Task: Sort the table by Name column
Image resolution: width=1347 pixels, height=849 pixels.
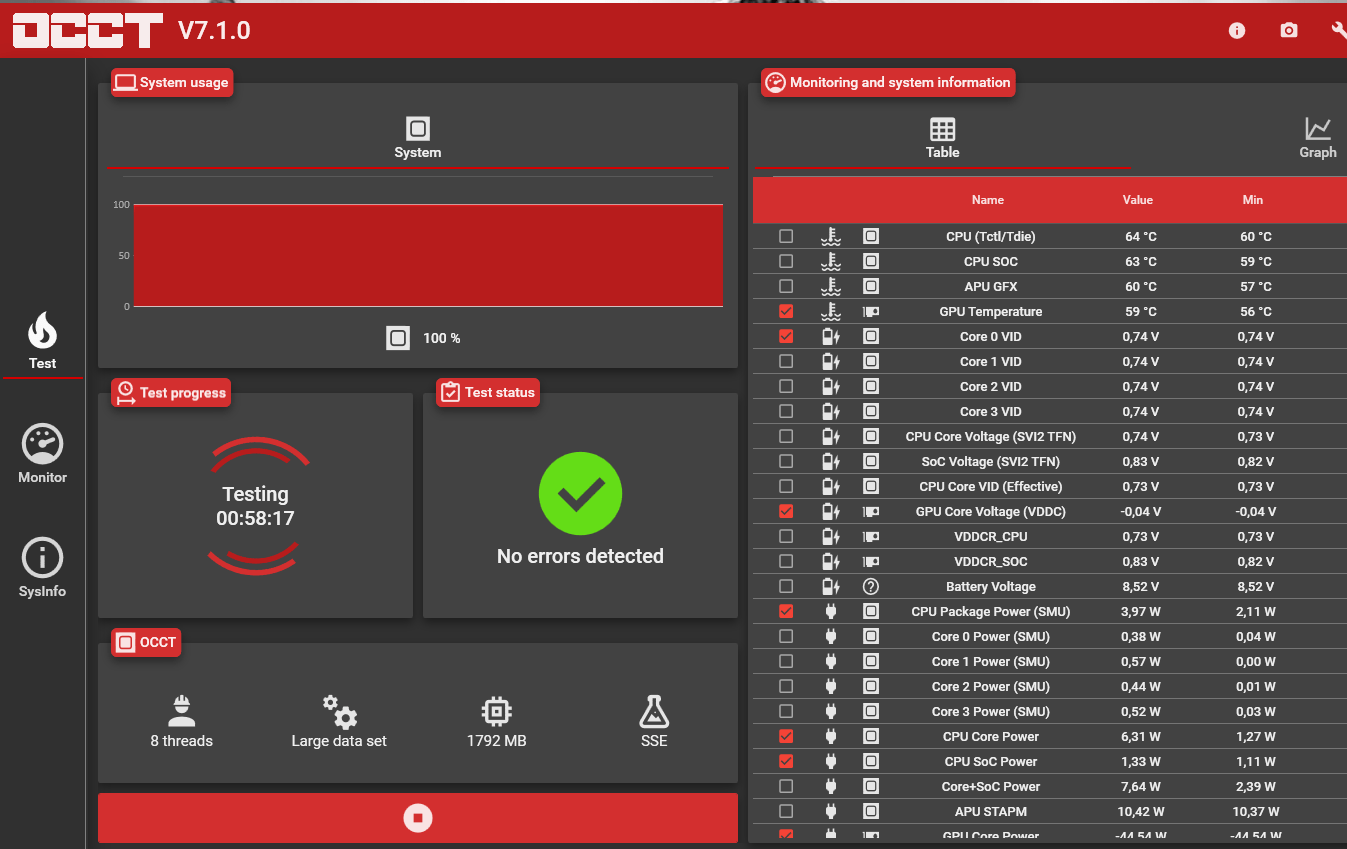Action: 988,200
